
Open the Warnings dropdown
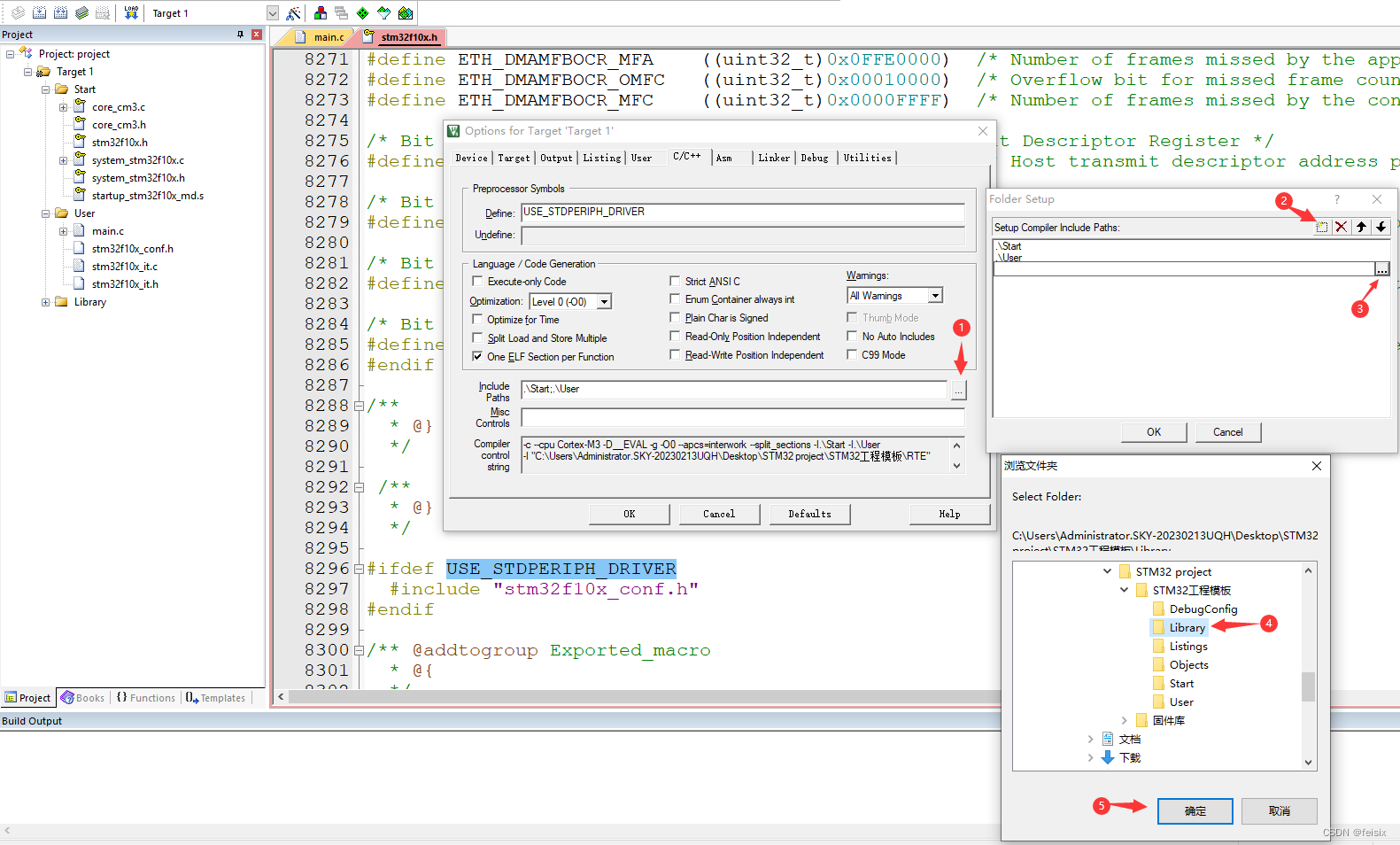point(935,296)
